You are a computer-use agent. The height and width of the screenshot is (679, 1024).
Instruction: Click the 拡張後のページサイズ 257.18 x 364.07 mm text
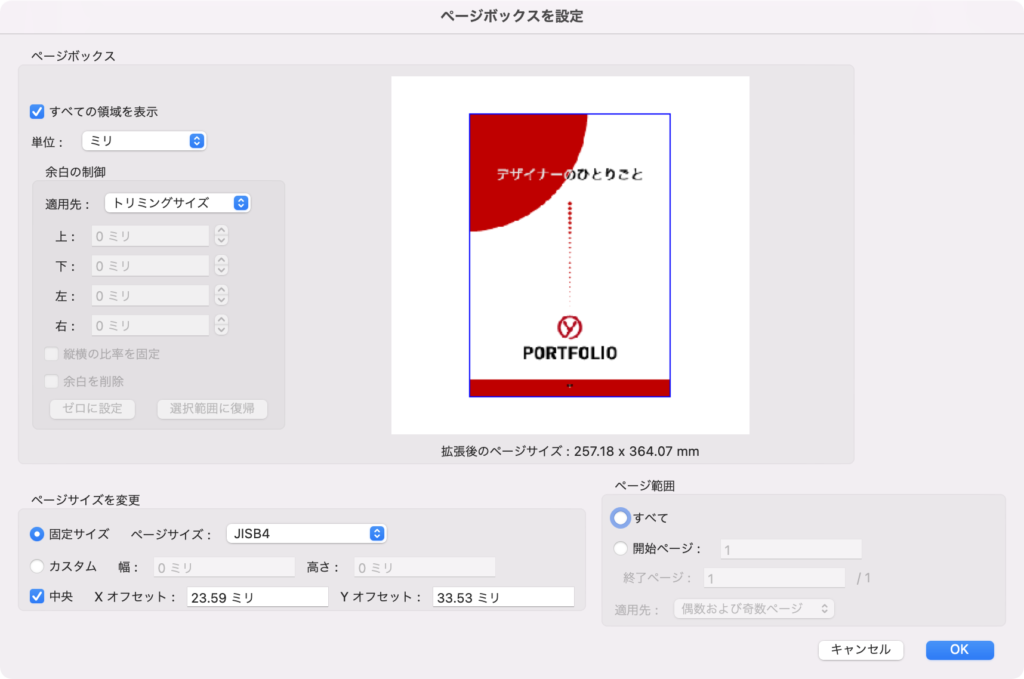pos(570,451)
